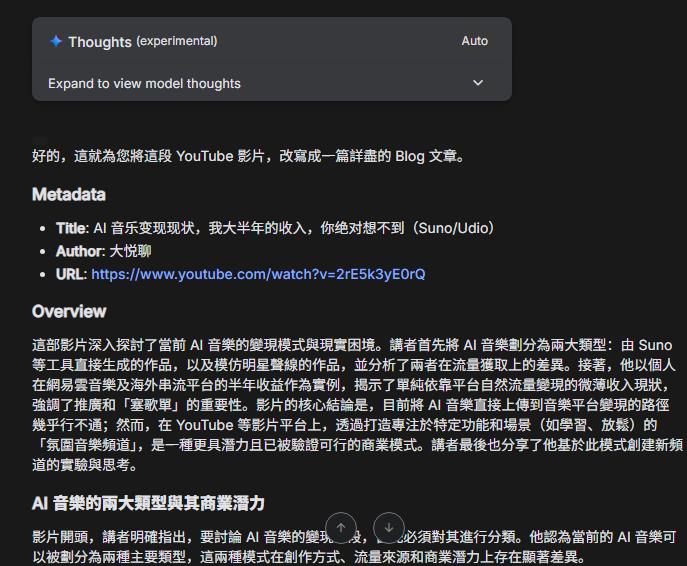Click the Metadata heading
Viewport: 687px width, 566px height.
pyautogui.click(x=69, y=195)
